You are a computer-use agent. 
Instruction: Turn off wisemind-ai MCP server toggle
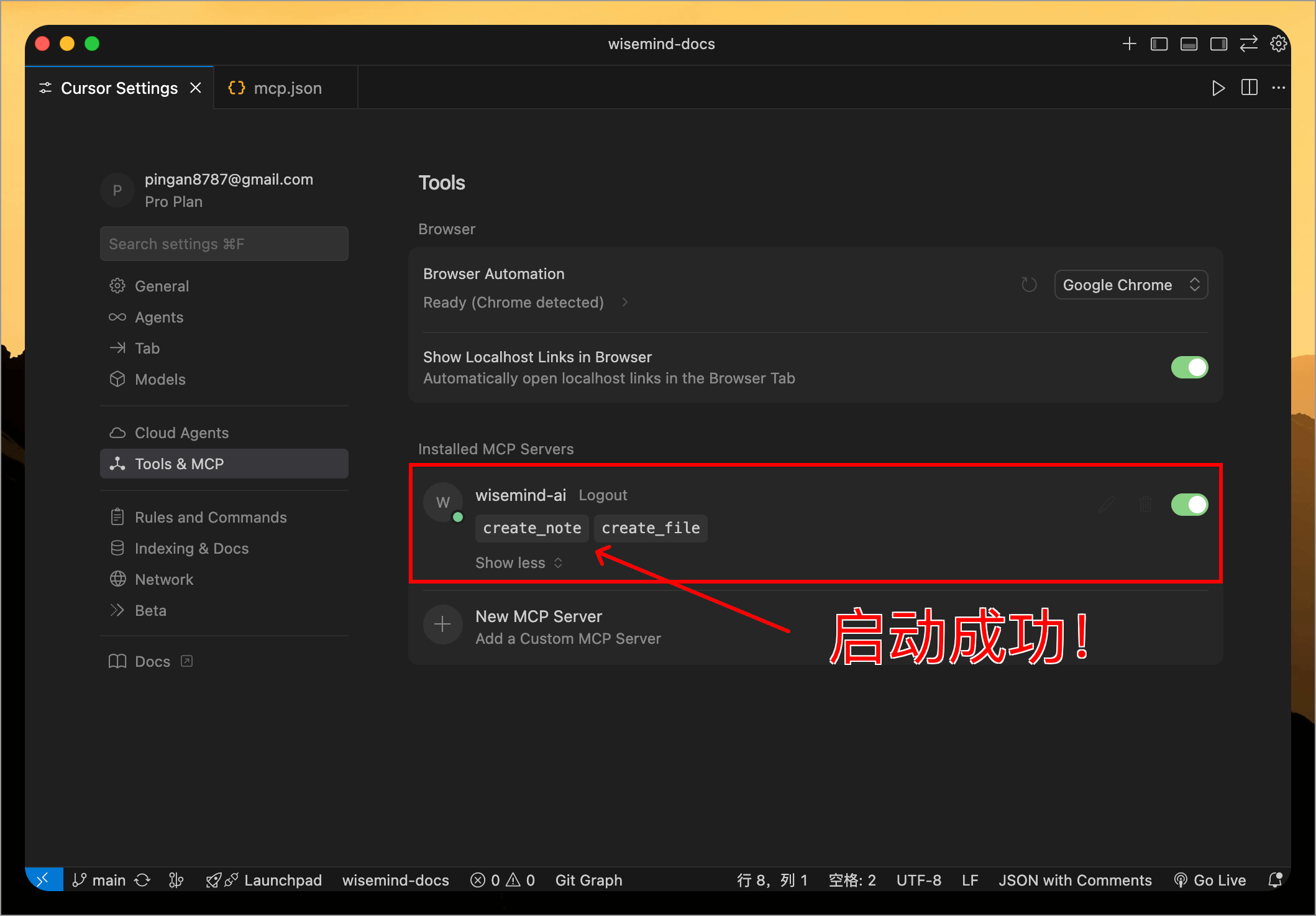(1189, 505)
